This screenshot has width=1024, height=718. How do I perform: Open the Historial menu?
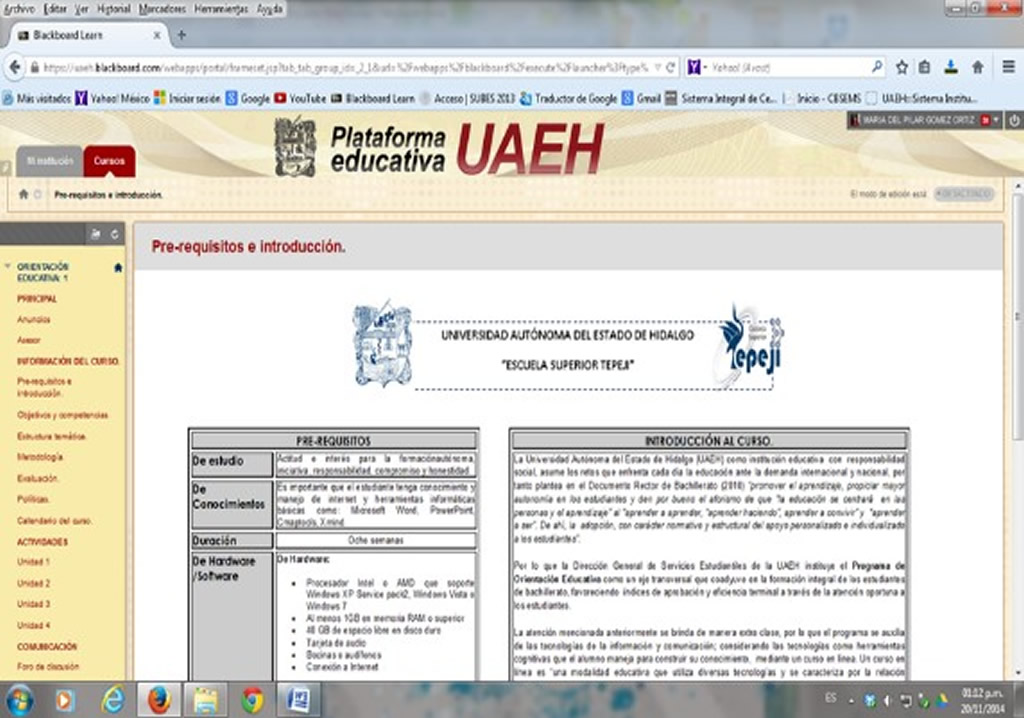point(114,9)
